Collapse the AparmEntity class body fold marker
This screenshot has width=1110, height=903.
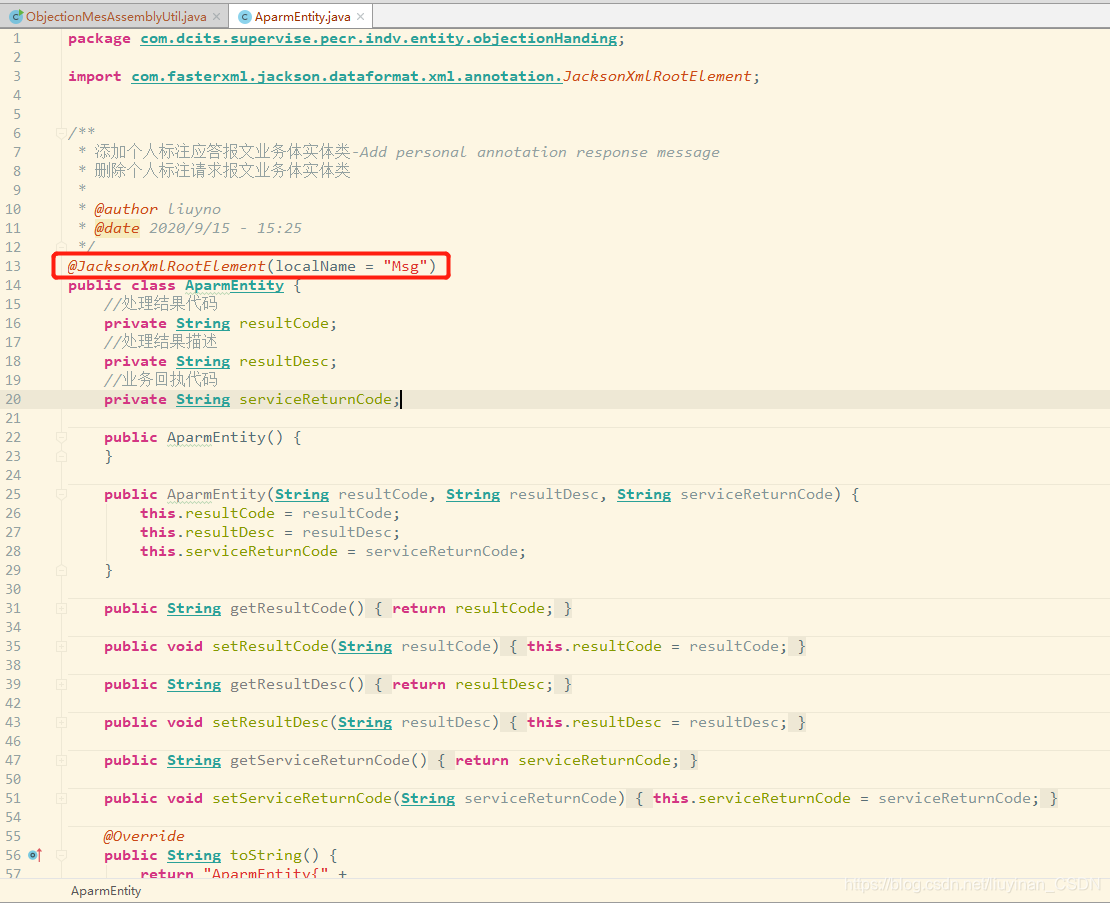[x=60, y=285]
